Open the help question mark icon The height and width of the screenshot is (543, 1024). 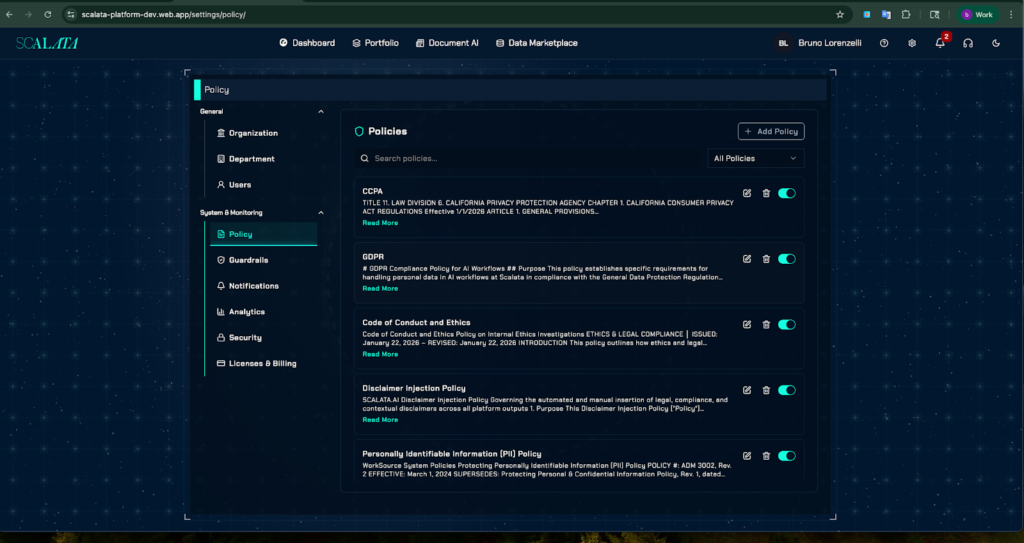point(884,43)
